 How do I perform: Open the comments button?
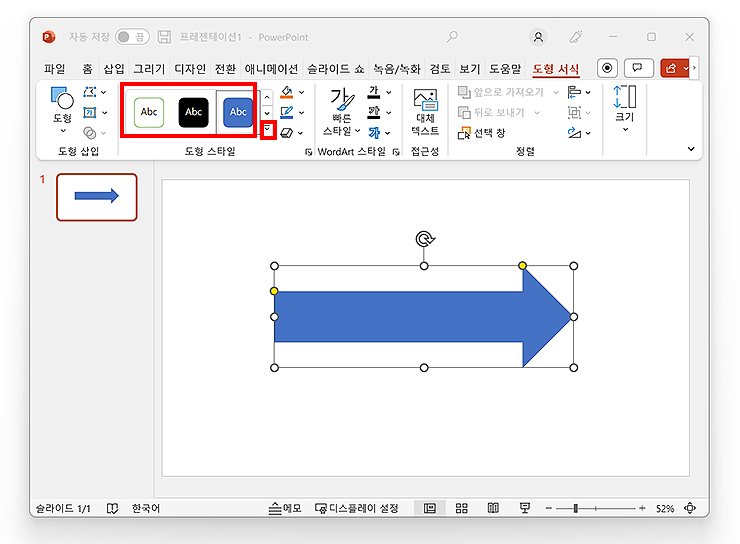point(639,68)
